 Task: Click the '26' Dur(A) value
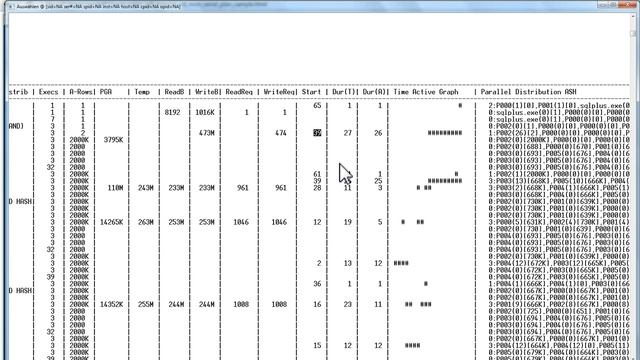tap(378, 133)
